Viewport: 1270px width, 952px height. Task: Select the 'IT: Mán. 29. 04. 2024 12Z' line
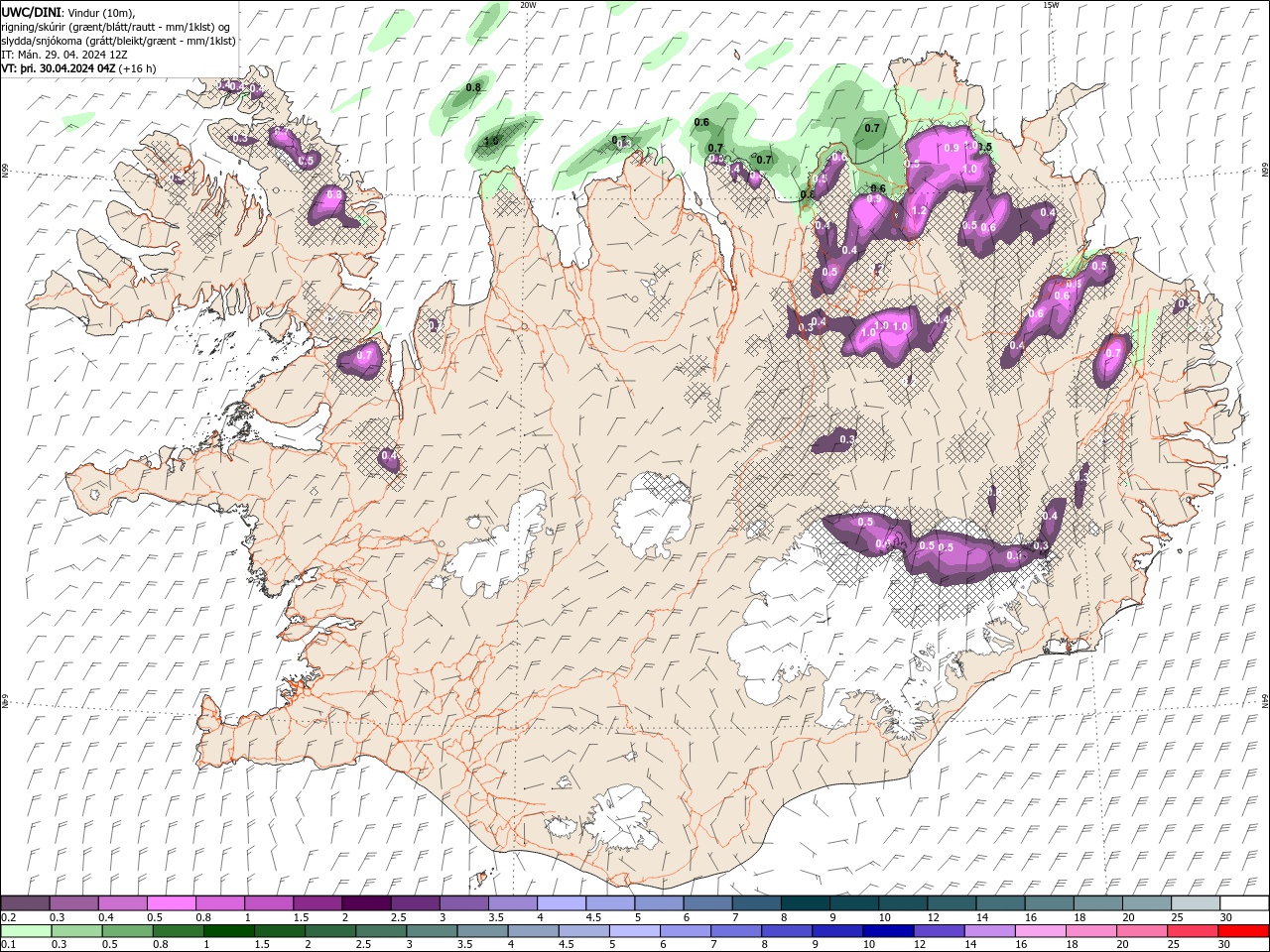[x=66, y=55]
